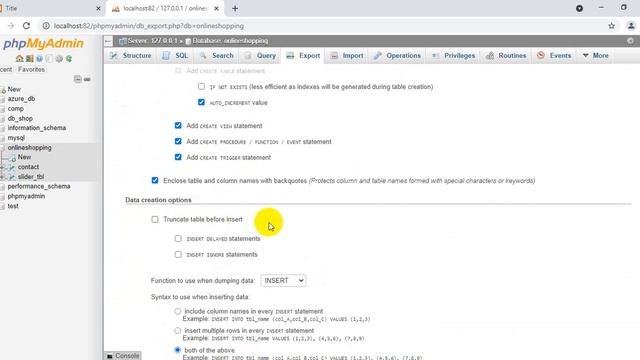Viewport: 640px width, 360px height.
Task: Open information_schema database
Action: [37, 128]
